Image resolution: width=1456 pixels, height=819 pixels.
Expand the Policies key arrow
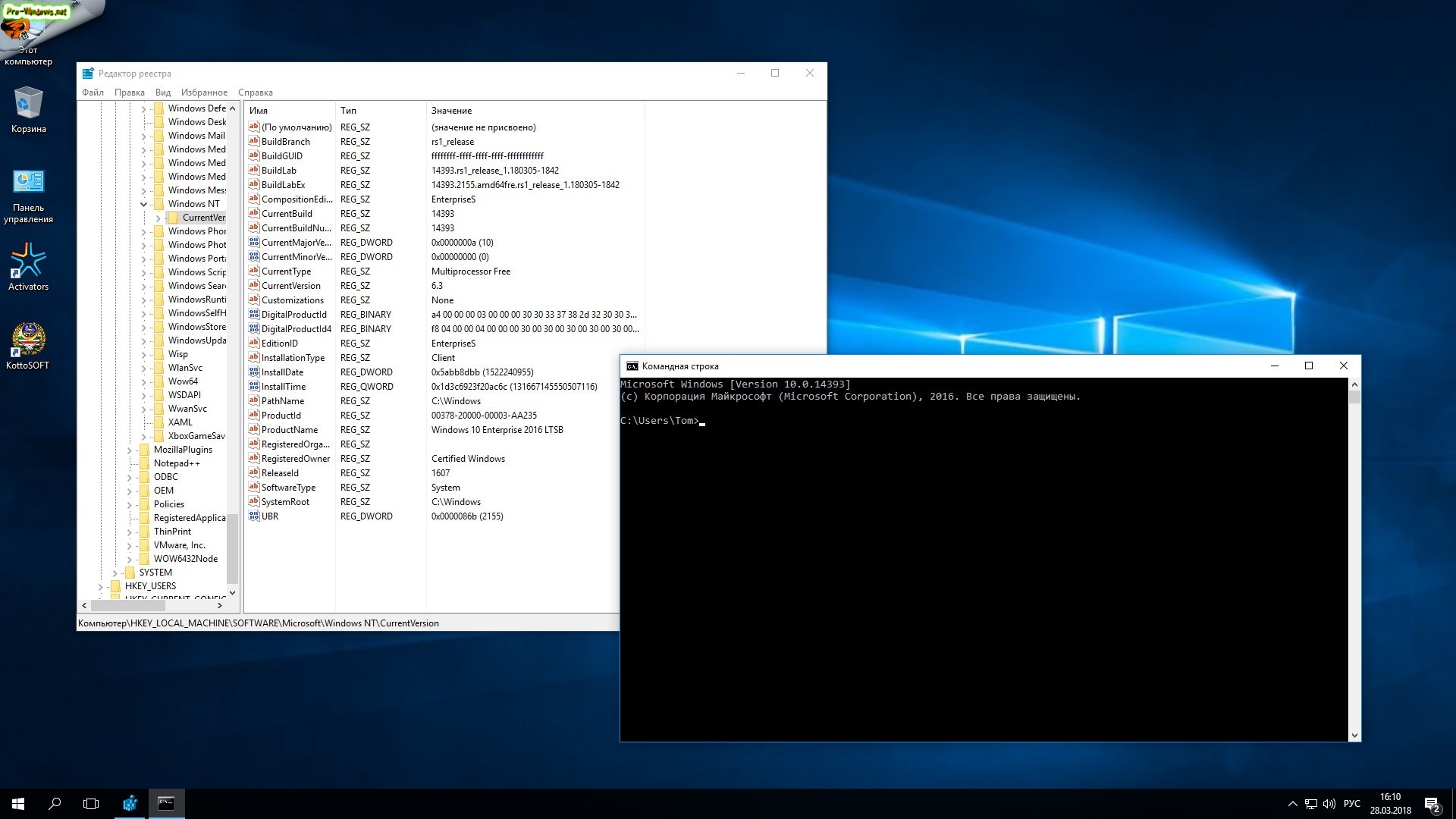coord(129,504)
